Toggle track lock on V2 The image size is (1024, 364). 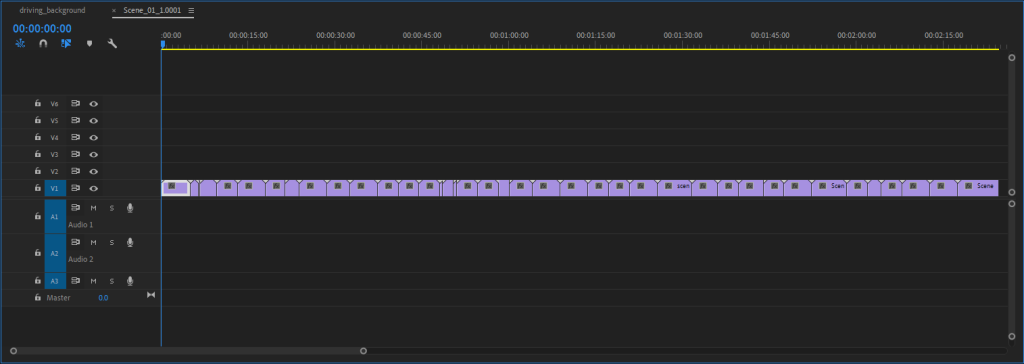pos(38,171)
